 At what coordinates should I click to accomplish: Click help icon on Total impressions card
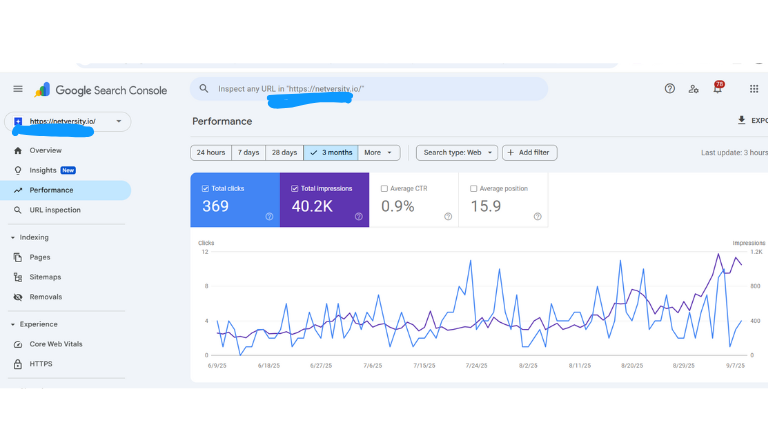pos(359,216)
